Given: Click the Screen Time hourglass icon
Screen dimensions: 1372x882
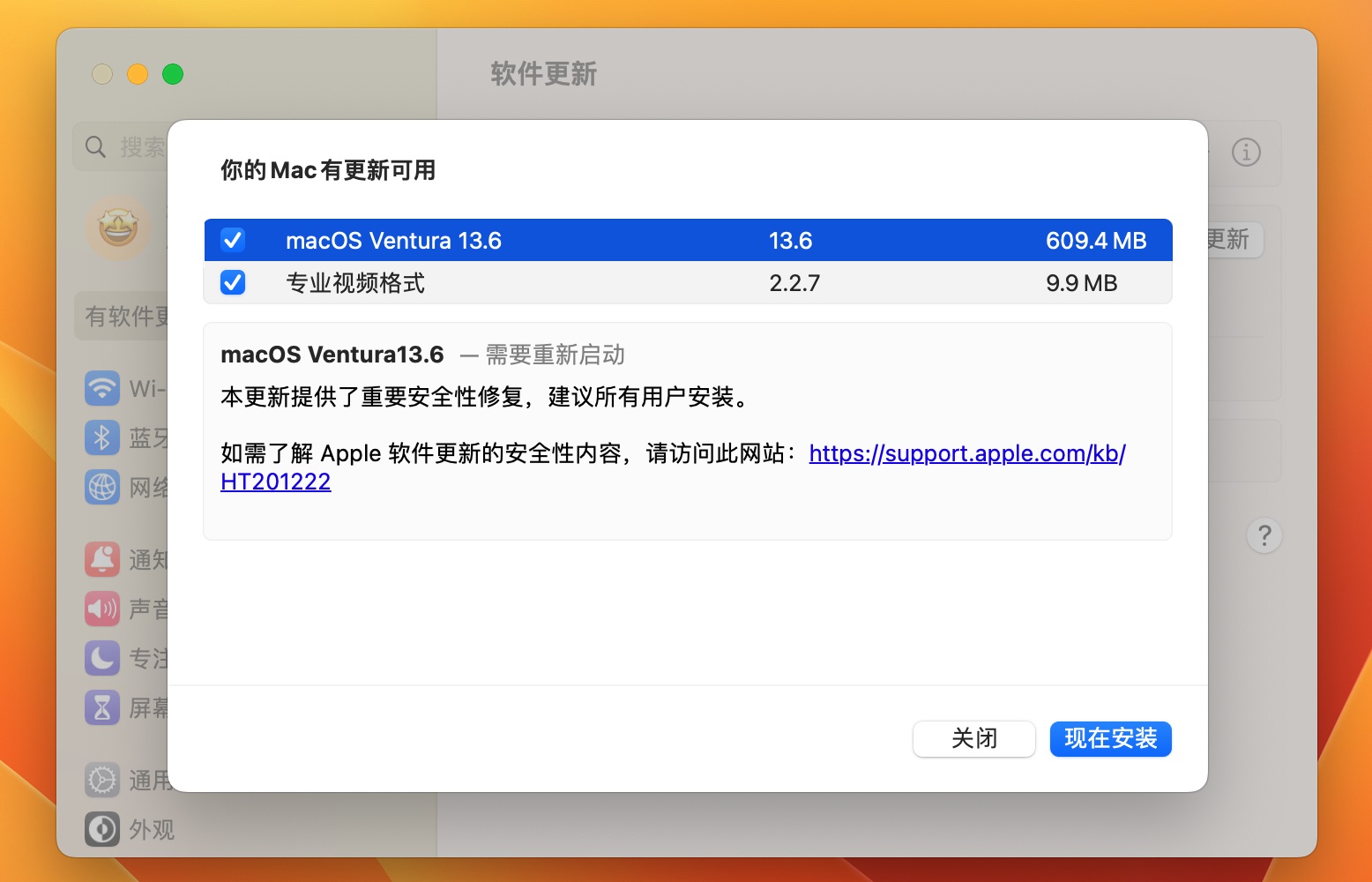Looking at the screenshot, I should click(102, 707).
